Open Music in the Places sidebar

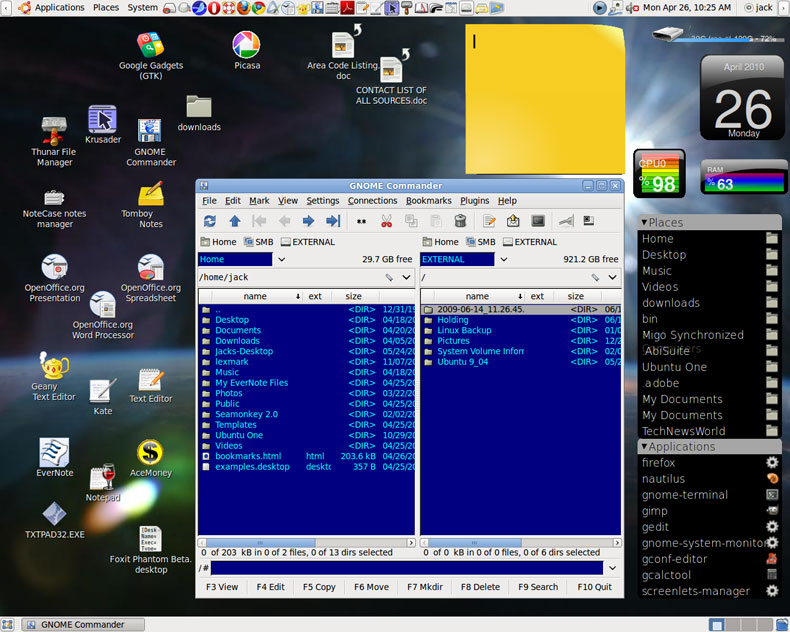coord(709,271)
